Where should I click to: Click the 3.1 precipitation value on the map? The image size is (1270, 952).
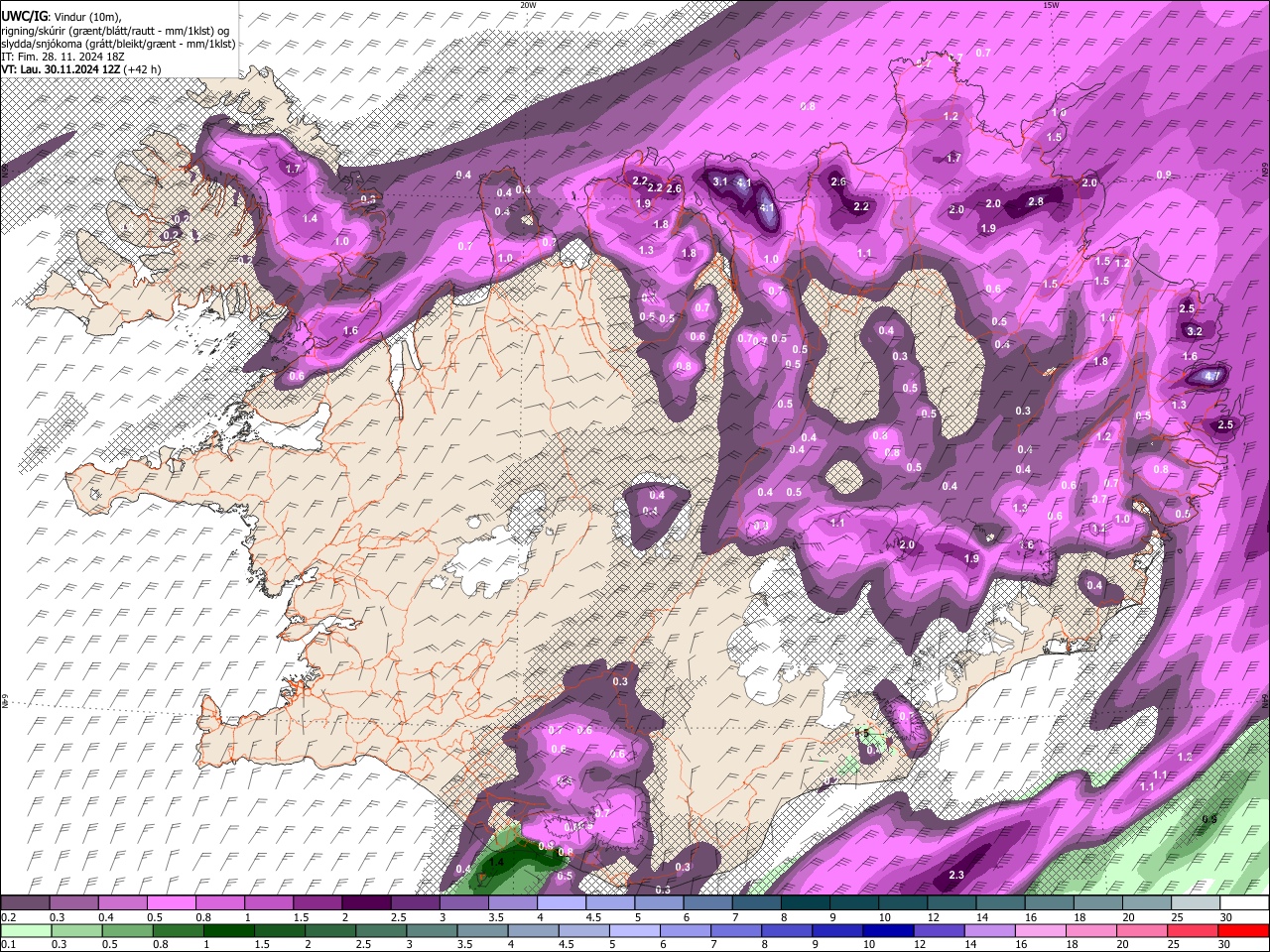point(720,181)
